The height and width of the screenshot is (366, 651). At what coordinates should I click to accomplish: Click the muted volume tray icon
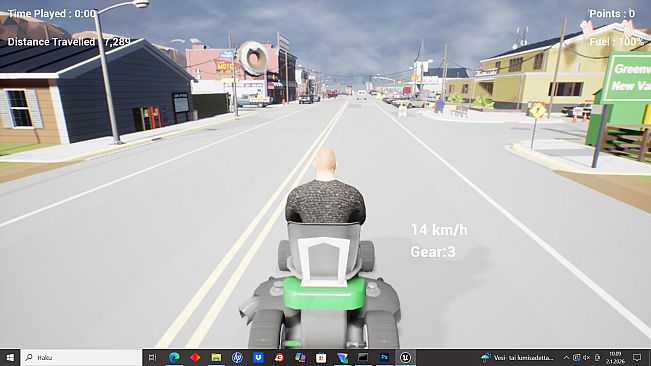click(587, 357)
